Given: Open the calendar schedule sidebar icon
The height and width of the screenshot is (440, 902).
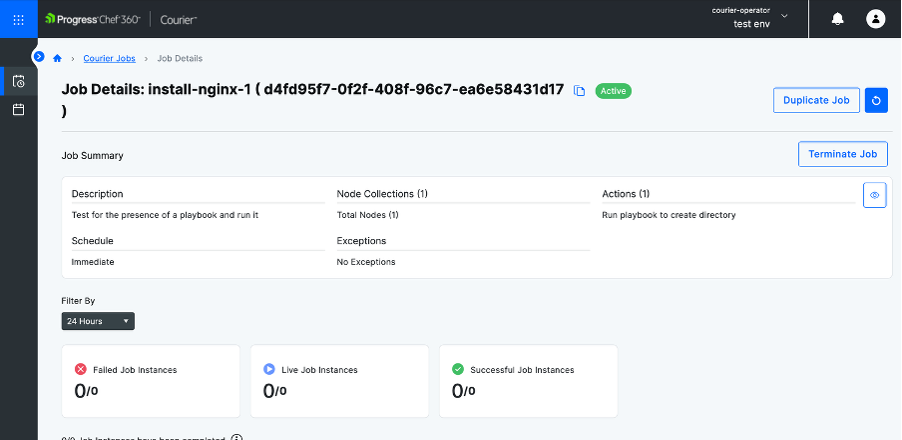Looking at the screenshot, I should pyautogui.click(x=18, y=109).
